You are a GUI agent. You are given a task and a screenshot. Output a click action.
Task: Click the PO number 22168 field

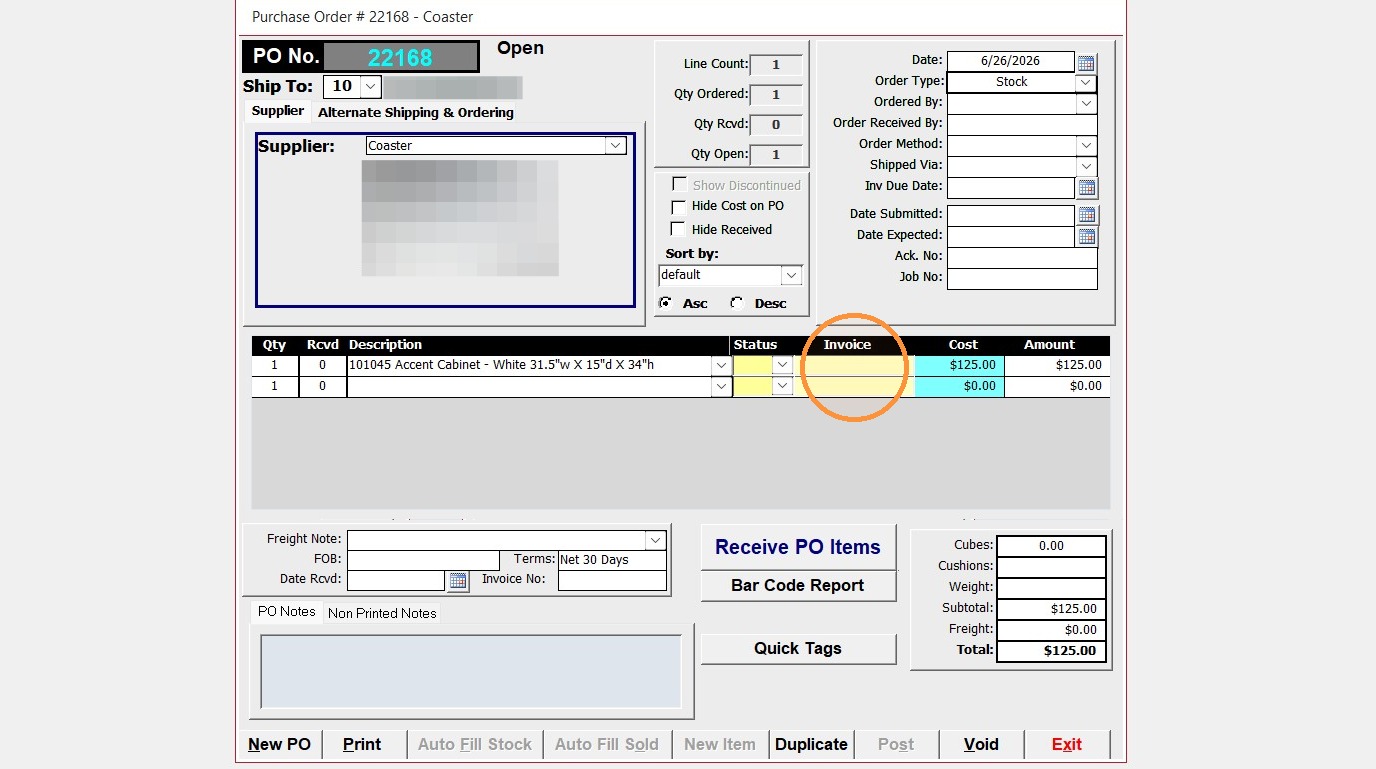pyautogui.click(x=400, y=57)
